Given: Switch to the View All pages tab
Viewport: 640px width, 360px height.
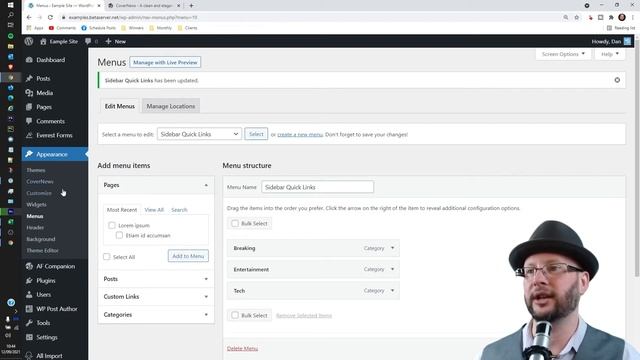Looking at the screenshot, I should pyautogui.click(x=154, y=210).
